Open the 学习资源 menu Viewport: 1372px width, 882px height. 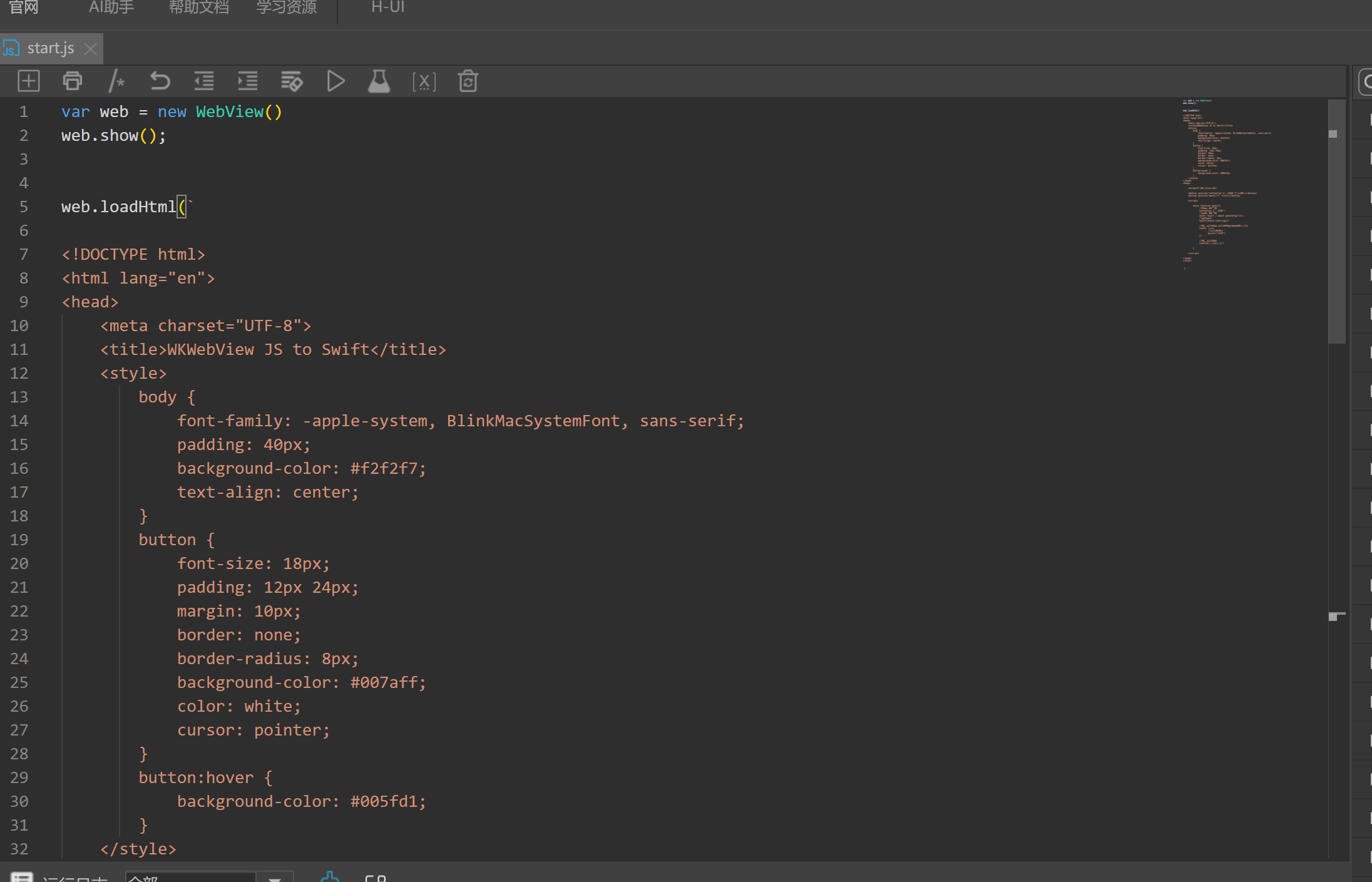pyautogui.click(x=287, y=7)
